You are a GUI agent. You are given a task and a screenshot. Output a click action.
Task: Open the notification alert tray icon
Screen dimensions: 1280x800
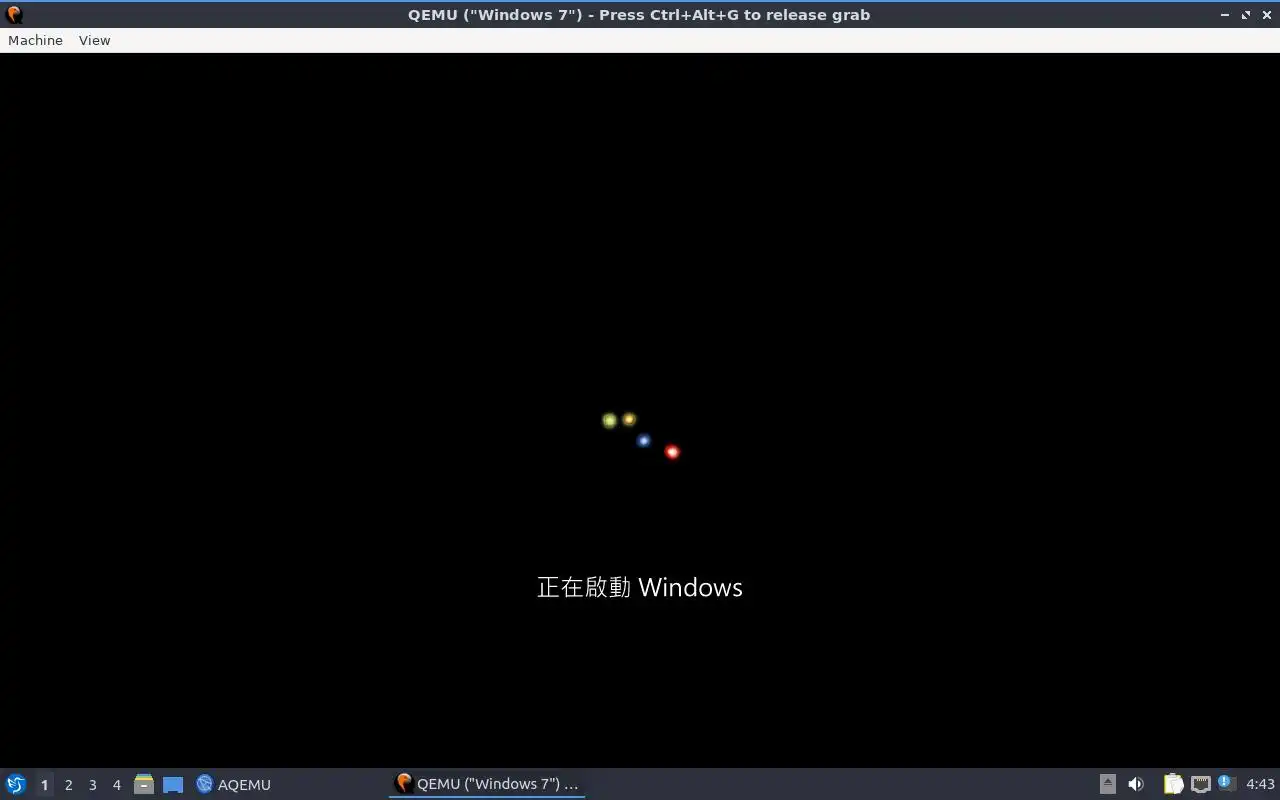pyautogui.click(x=1226, y=784)
